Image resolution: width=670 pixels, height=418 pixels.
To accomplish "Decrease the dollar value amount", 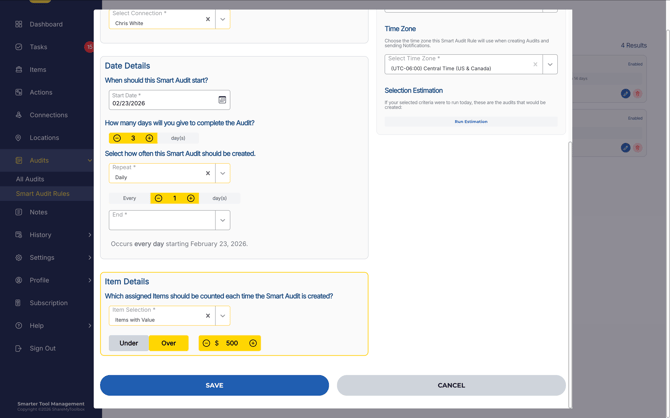I will click(x=206, y=343).
